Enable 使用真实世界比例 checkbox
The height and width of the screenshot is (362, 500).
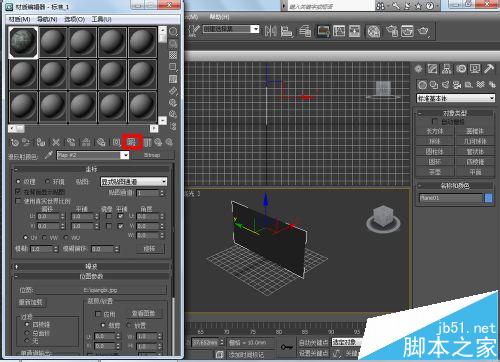point(18,201)
